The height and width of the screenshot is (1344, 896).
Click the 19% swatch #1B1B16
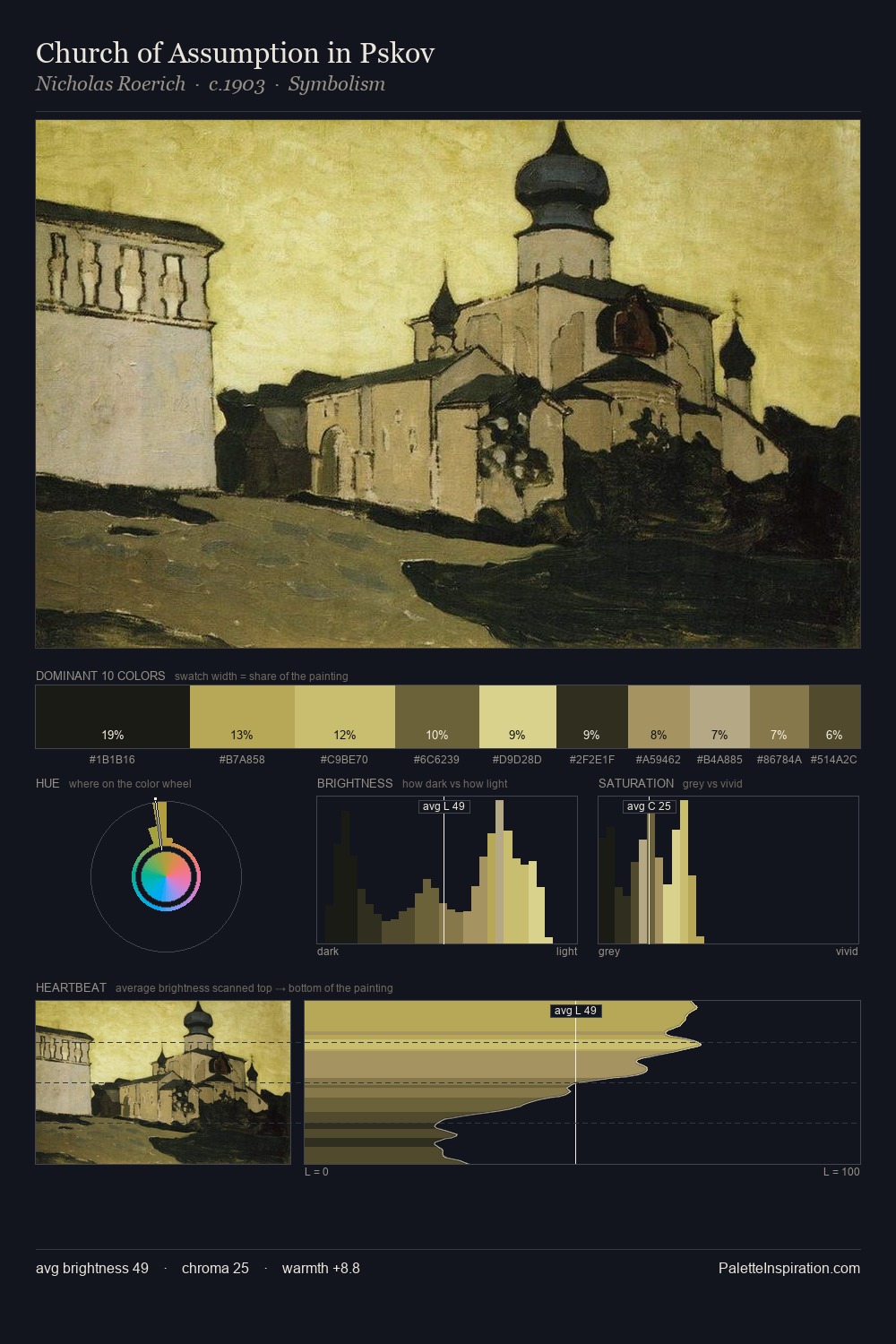click(113, 717)
